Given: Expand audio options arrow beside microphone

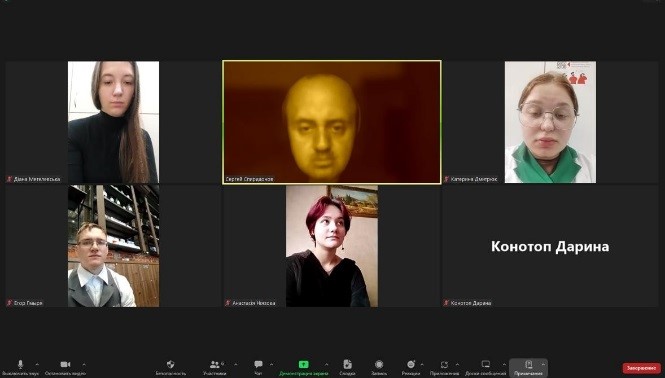Looking at the screenshot, I should pos(37,364).
